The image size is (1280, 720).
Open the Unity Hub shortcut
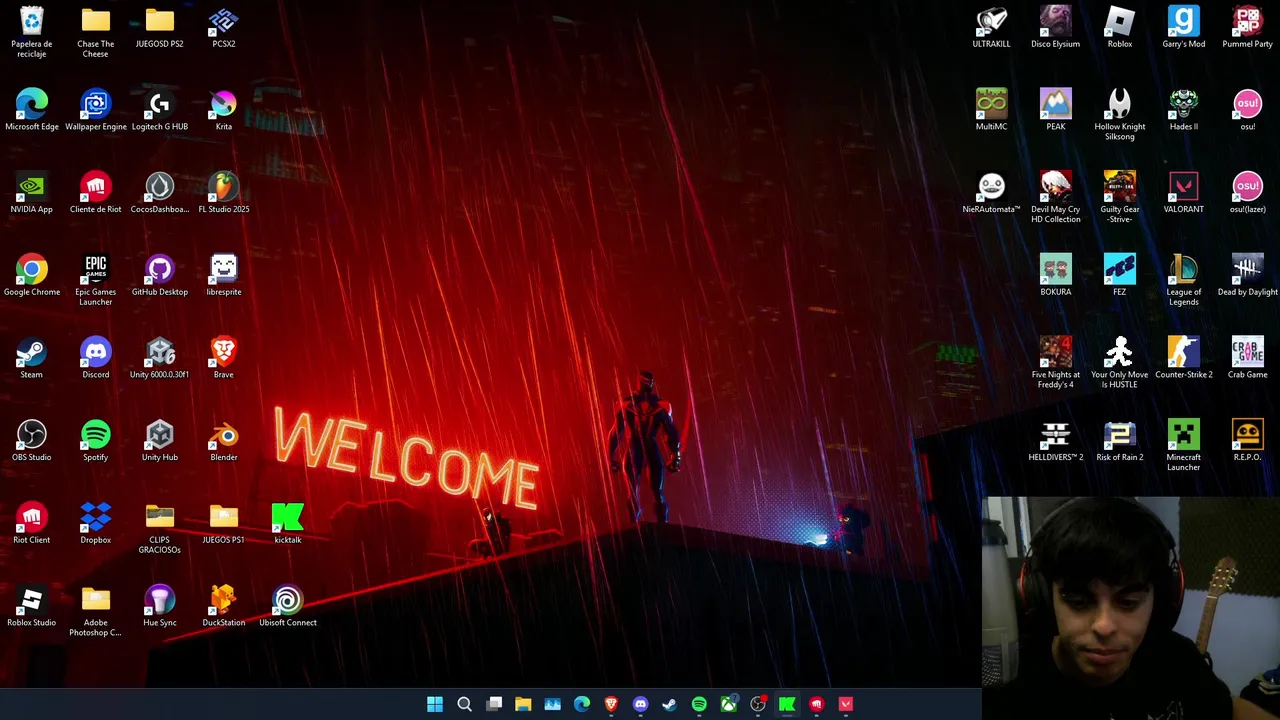[160, 441]
